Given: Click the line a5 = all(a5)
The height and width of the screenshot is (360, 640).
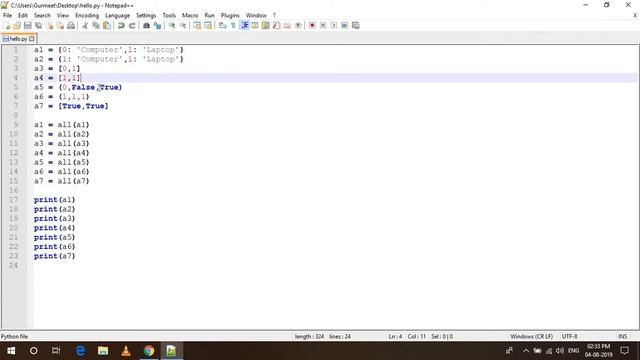Looking at the screenshot, I should (61, 162).
